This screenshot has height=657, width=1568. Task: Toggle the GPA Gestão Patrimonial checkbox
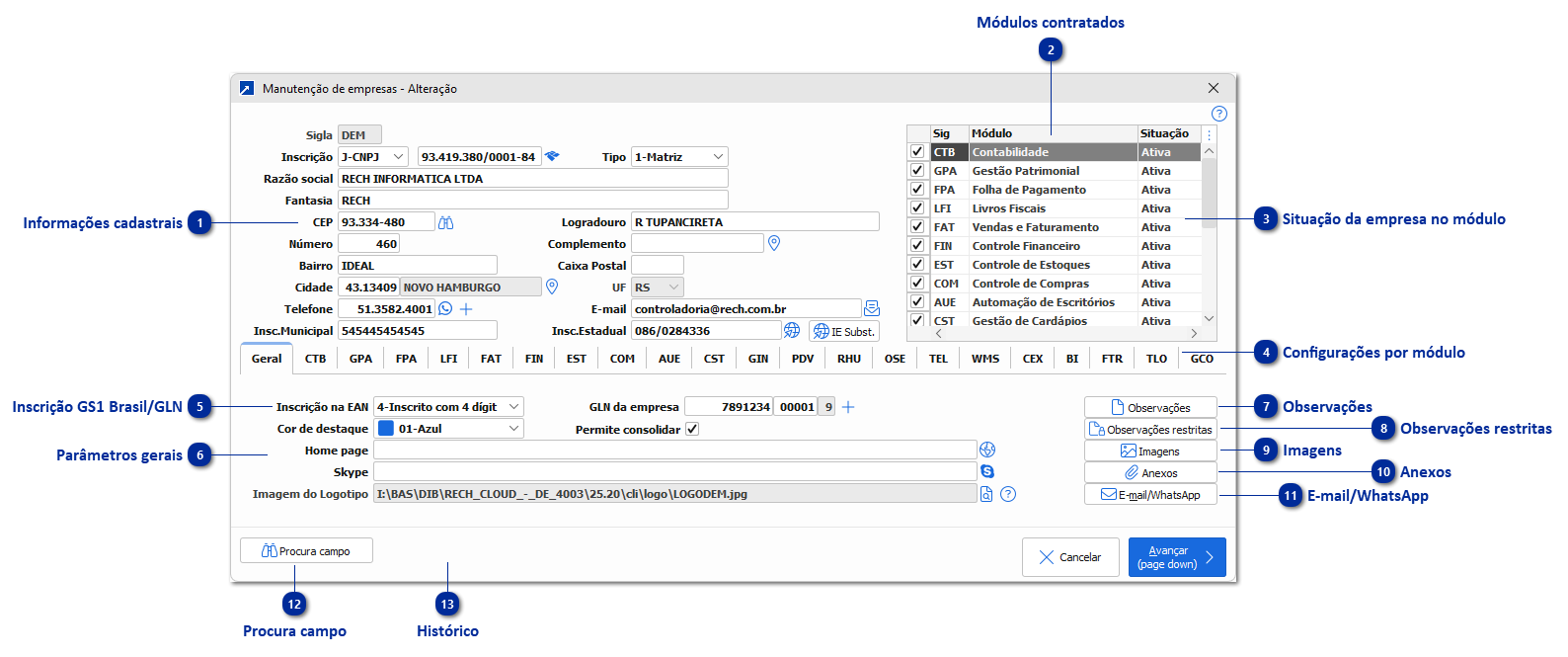pos(917,170)
